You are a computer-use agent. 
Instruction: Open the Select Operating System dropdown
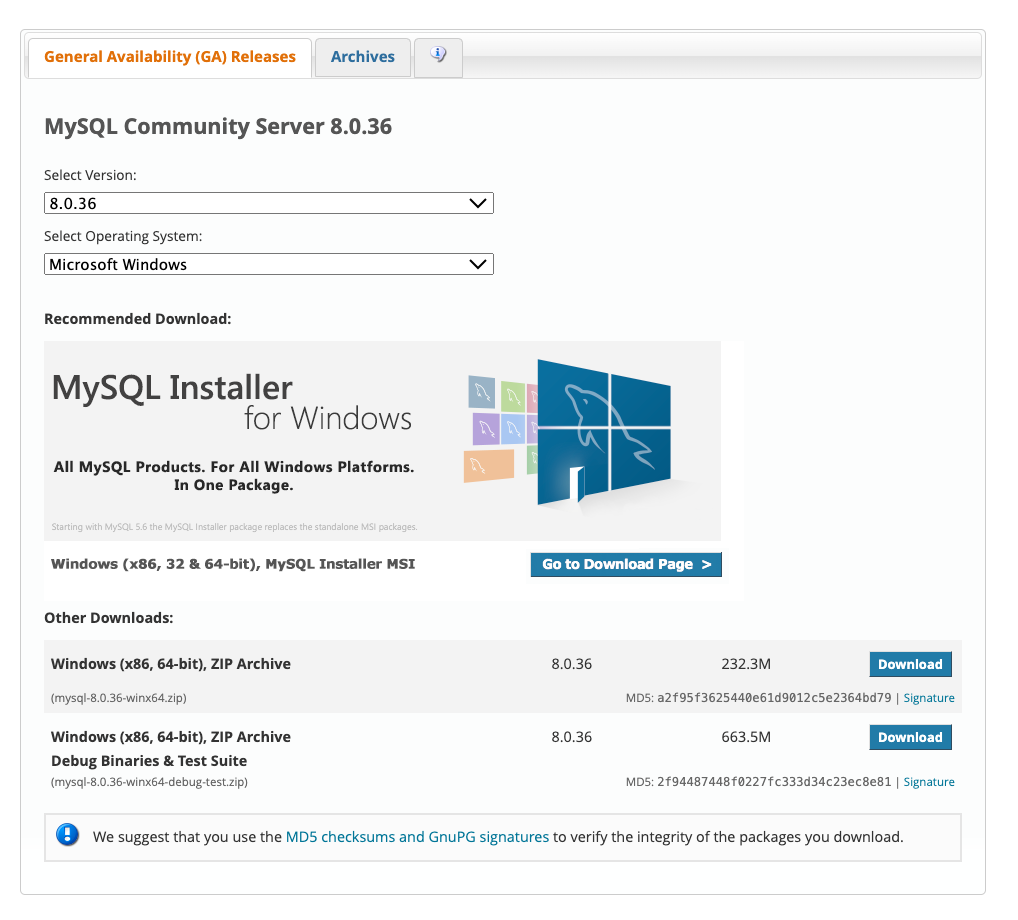click(269, 264)
